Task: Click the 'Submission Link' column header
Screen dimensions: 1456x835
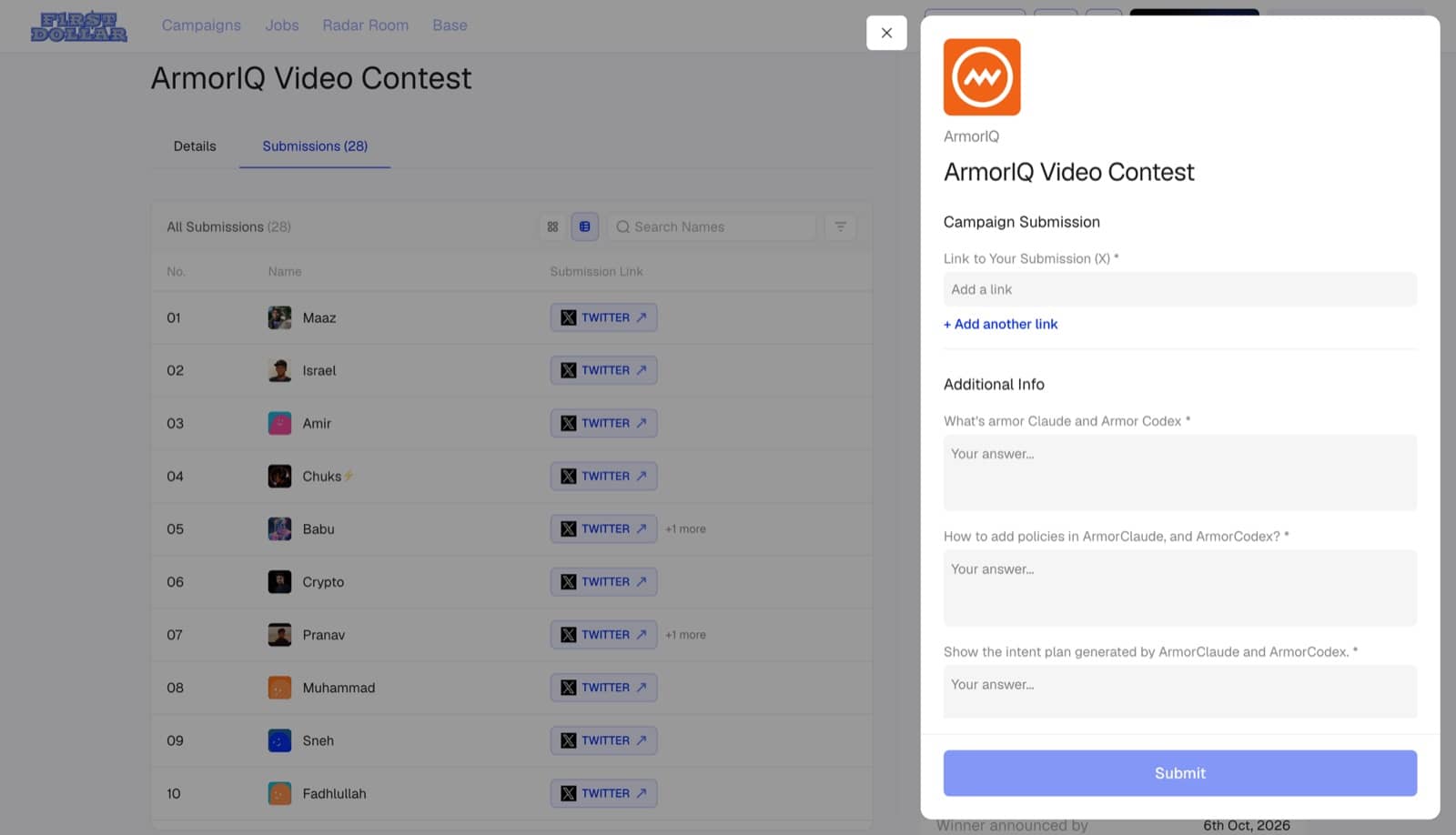Action: (x=596, y=271)
